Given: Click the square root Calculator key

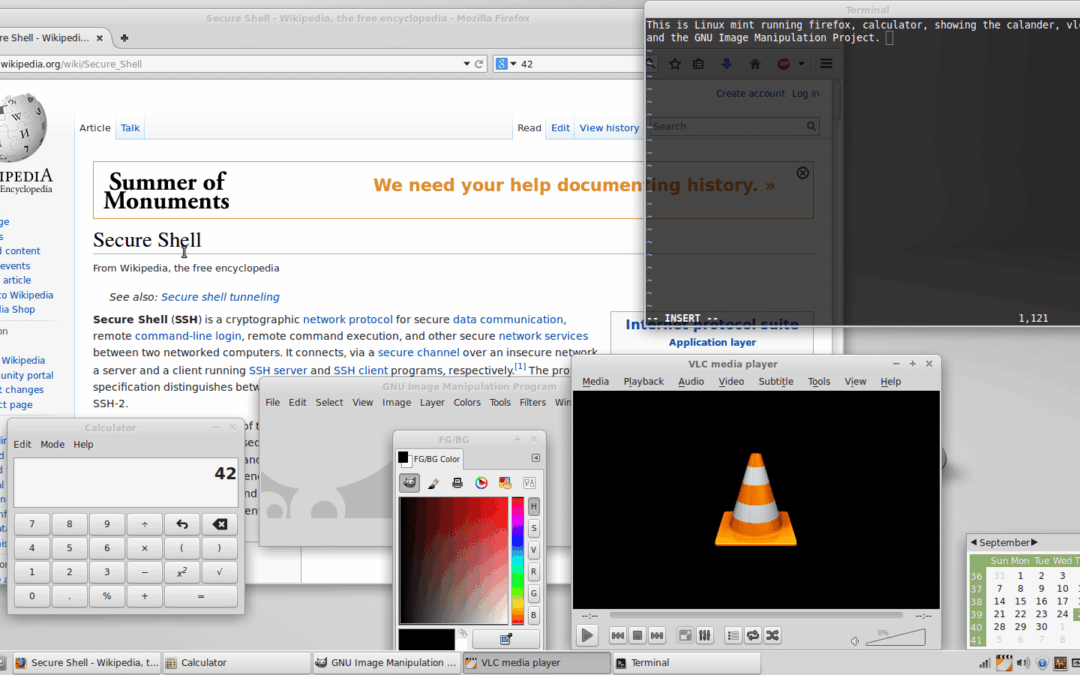Looking at the screenshot, I should coord(220,572).
